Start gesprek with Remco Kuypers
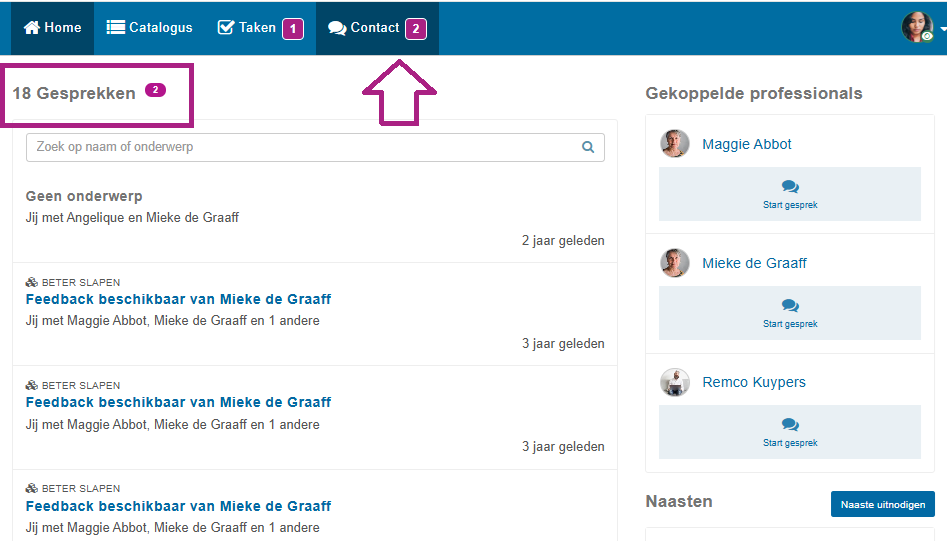947x541 pixels. point(790,432)
